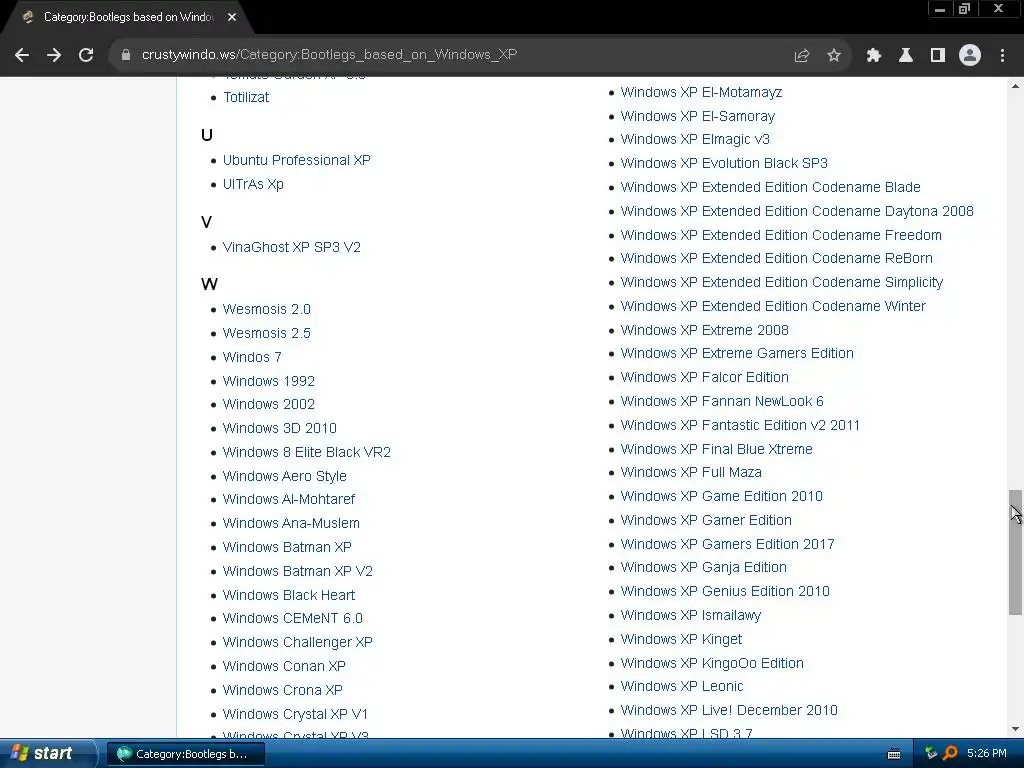
Task: Open the UlTrAs Xp link
Action: click(253, 184)
